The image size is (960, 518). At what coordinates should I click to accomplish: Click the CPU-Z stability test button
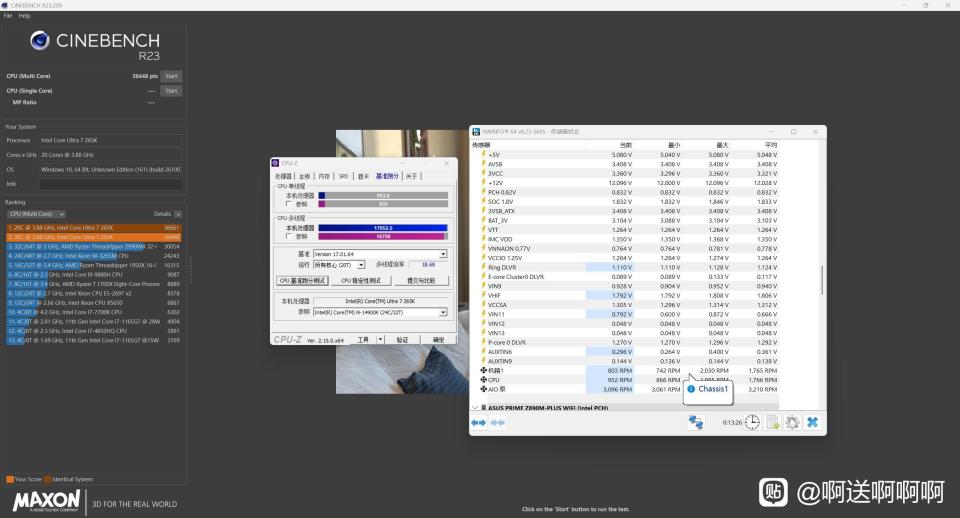(359, 281)
